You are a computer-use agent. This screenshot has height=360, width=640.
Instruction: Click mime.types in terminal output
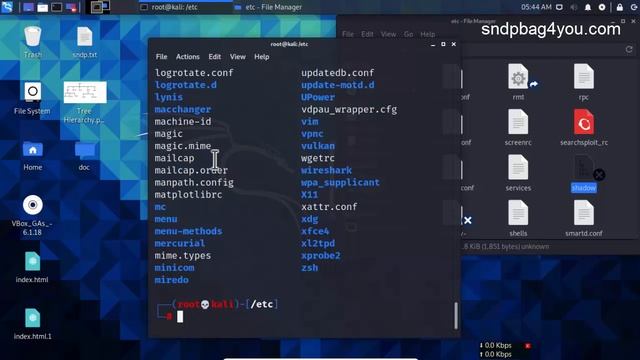point(182,256)
